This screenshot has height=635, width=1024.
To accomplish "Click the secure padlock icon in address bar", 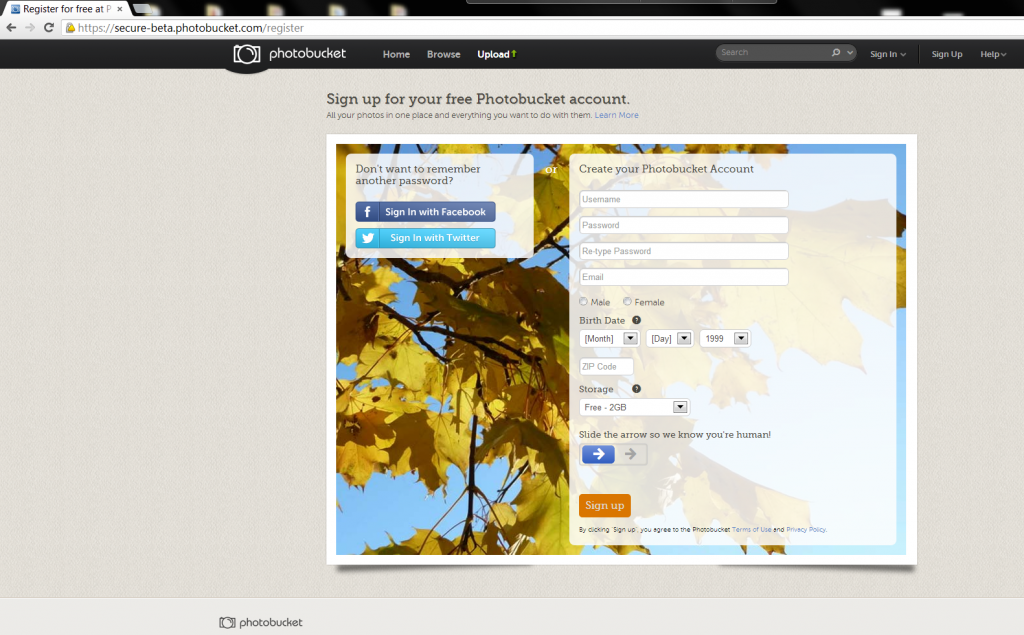I will 70,27.
